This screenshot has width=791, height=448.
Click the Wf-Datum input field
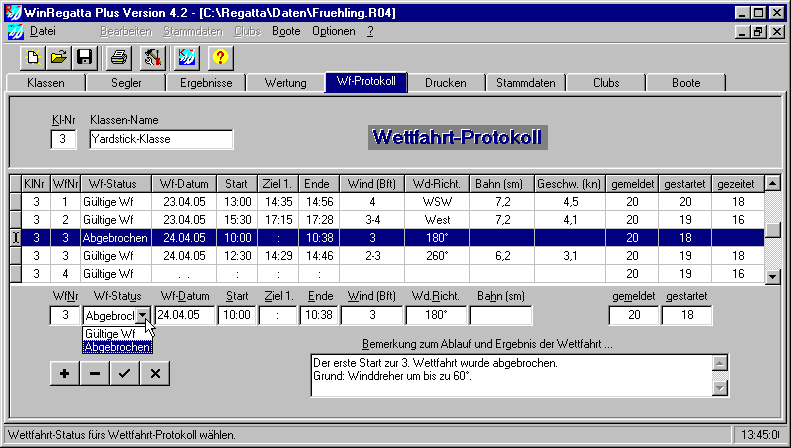(x=185, y=315)
